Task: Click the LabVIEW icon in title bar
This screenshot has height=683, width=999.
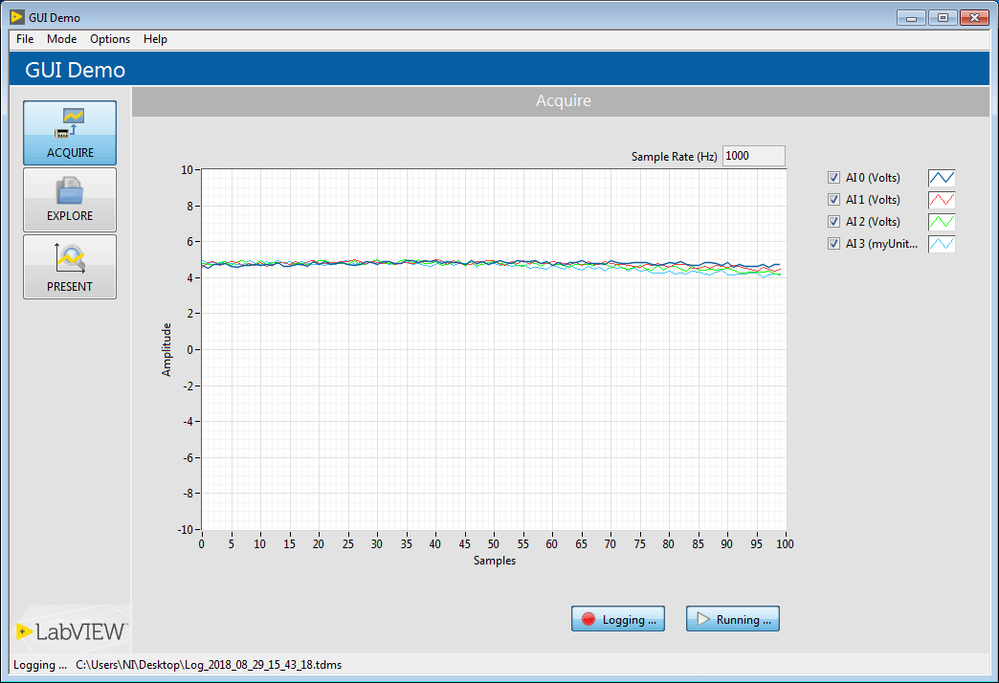Action: (16, 17)
